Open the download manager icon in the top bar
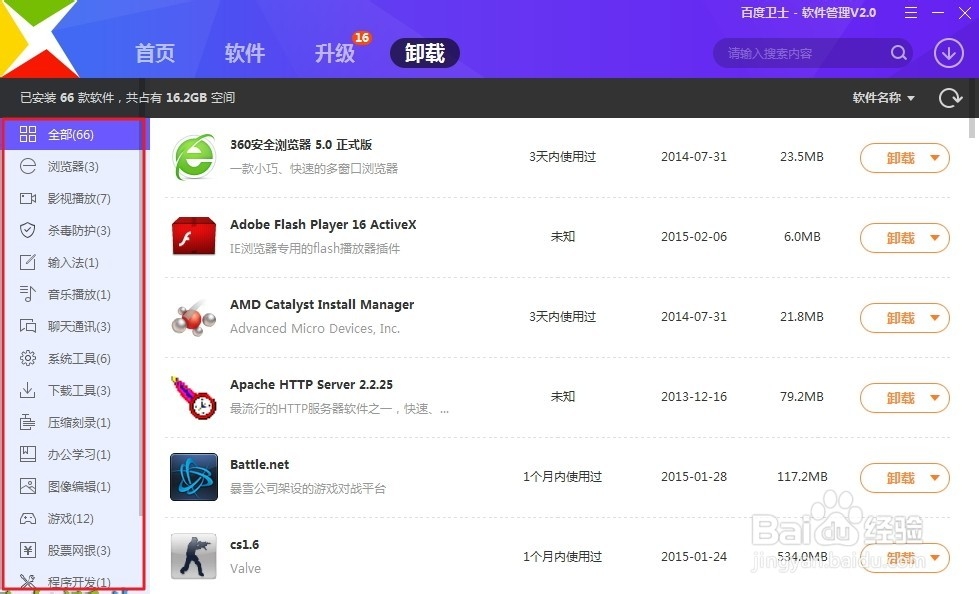979x594 pixels. tap(947, 52)
